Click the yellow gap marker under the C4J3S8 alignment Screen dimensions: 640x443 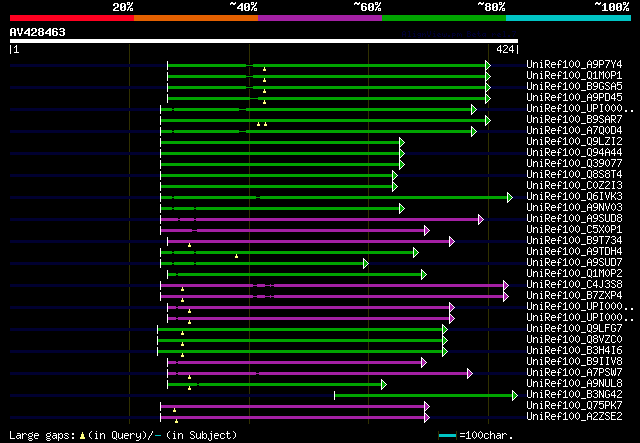tap(182, 289)
